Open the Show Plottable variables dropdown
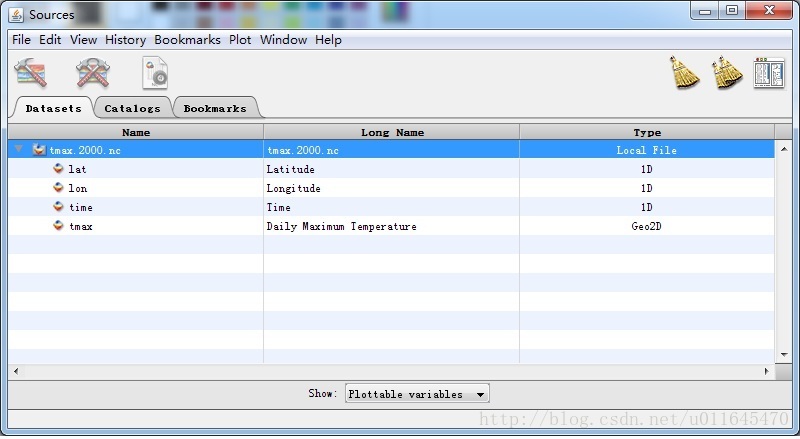The image size is (800, 439). pos(417,394)
